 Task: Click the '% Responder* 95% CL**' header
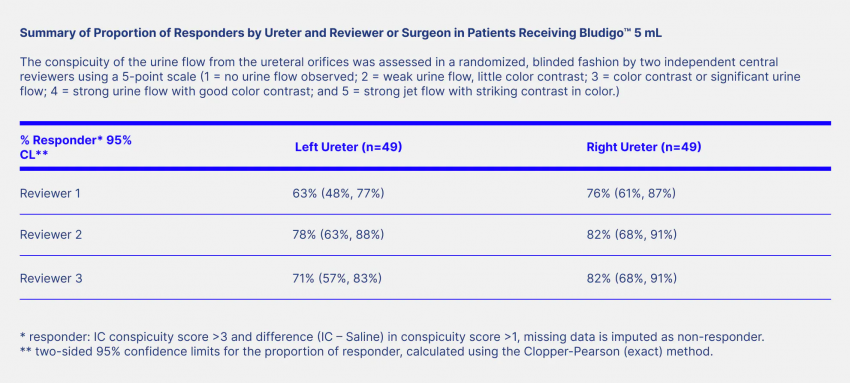click(76, 147)
